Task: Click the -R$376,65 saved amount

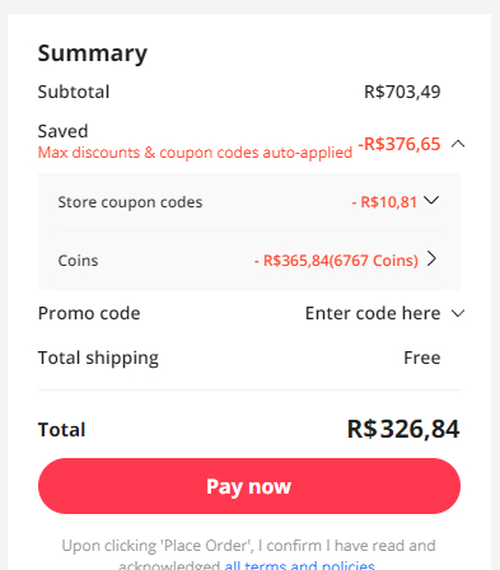Action: pyautogui.click(x=399, y=144)
